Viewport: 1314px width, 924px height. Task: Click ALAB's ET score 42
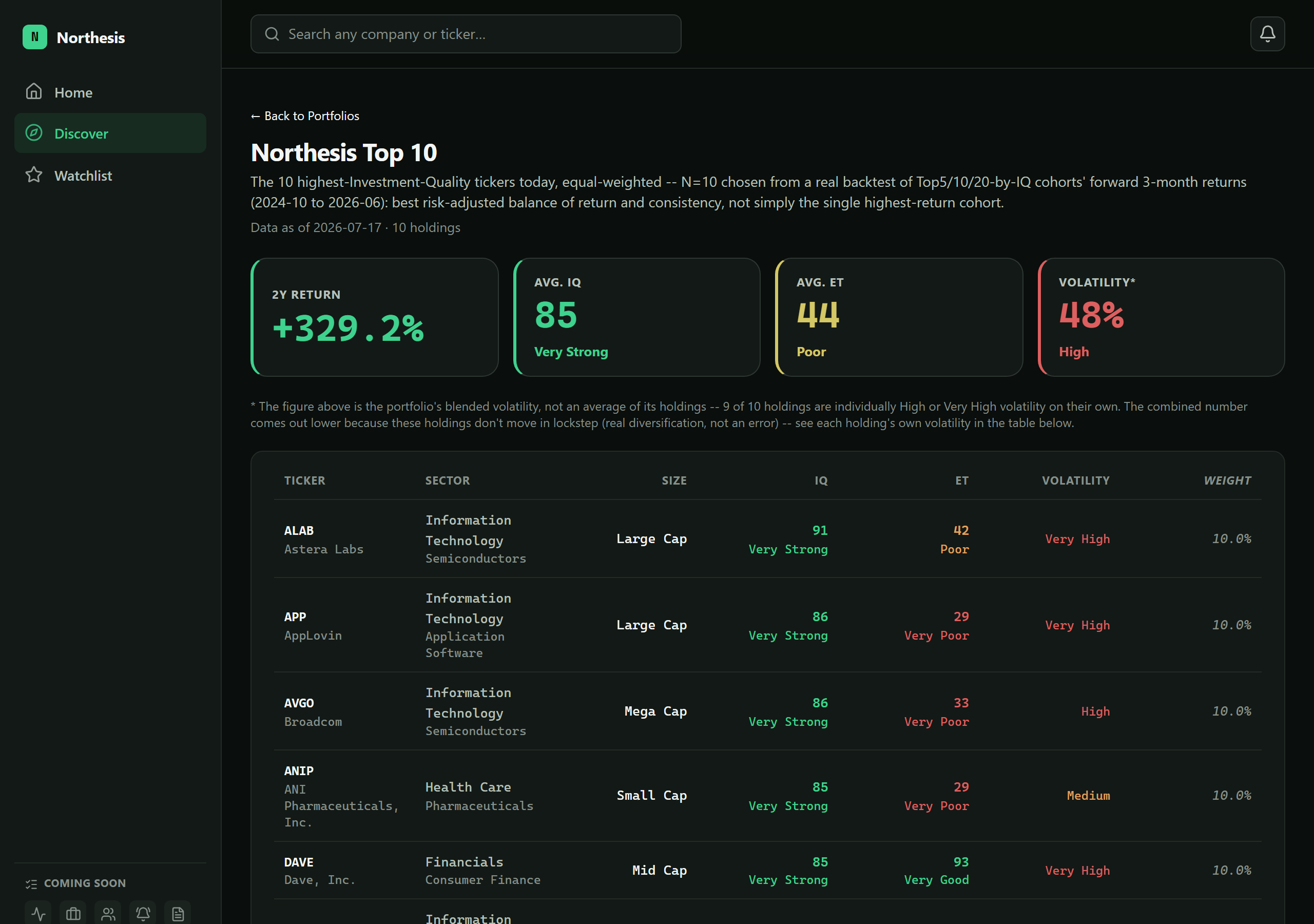point(961,530)
